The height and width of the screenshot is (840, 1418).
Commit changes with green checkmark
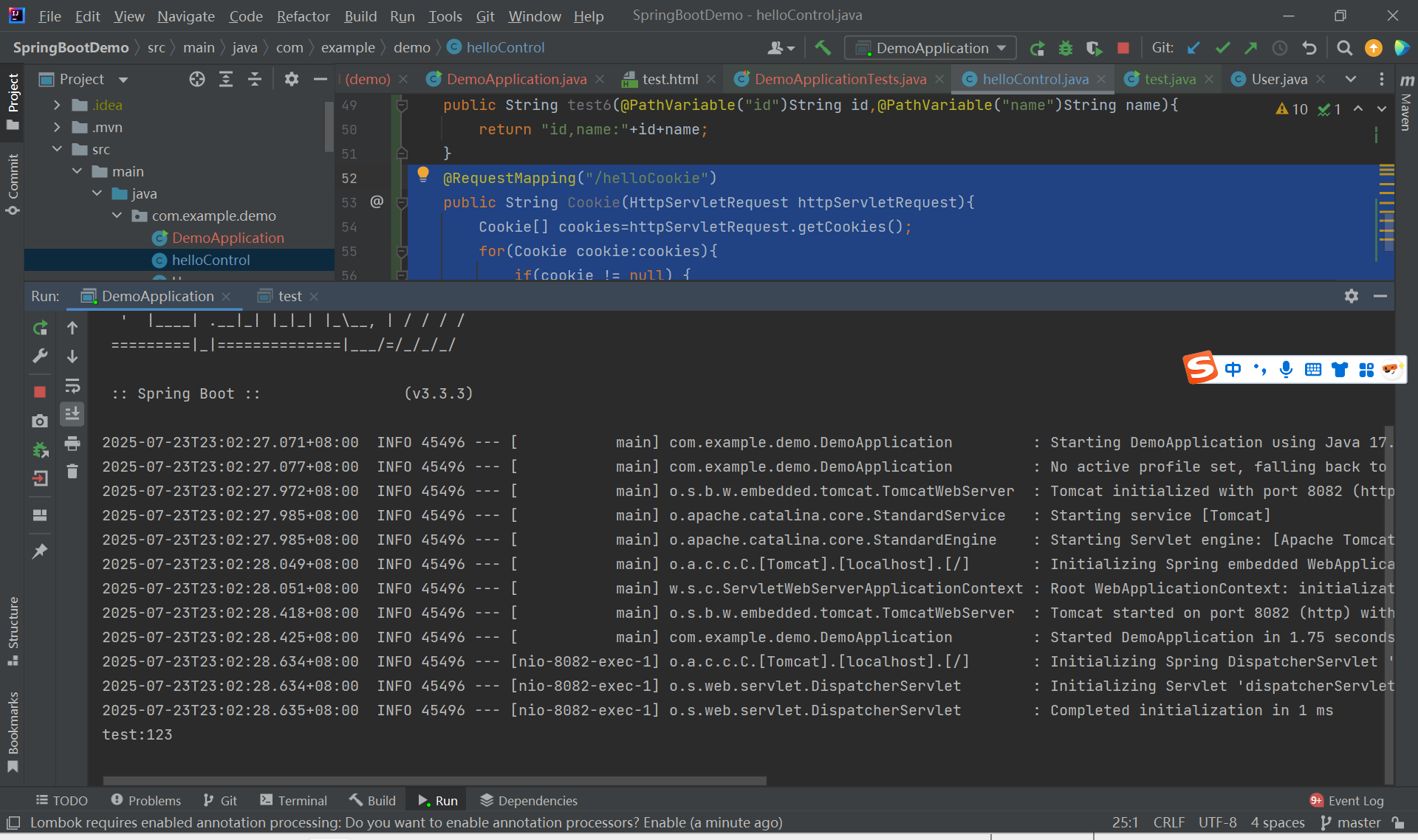click(x=1222, y=48)
